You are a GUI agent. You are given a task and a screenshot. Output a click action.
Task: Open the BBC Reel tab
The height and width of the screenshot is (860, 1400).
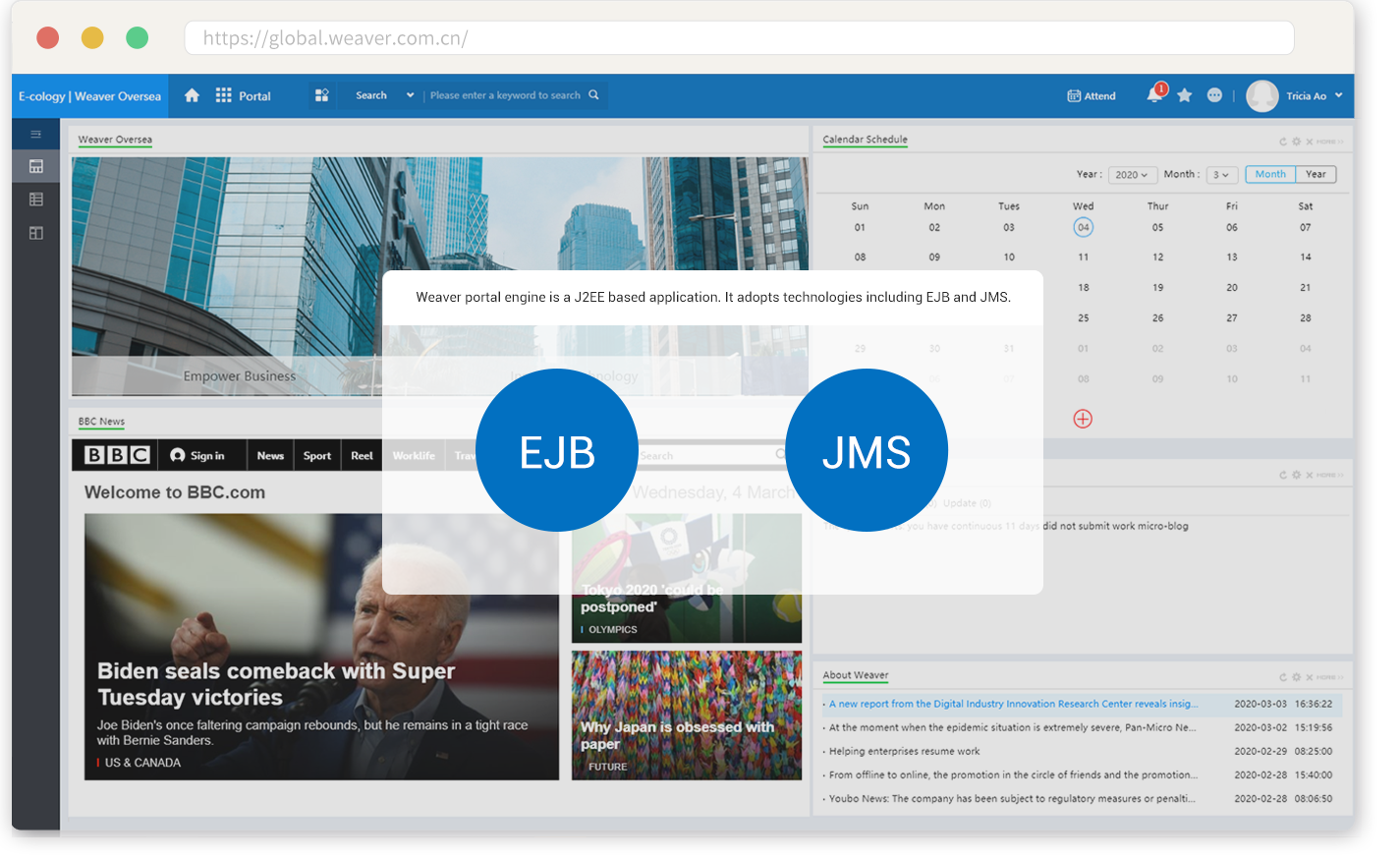[362, 456]
